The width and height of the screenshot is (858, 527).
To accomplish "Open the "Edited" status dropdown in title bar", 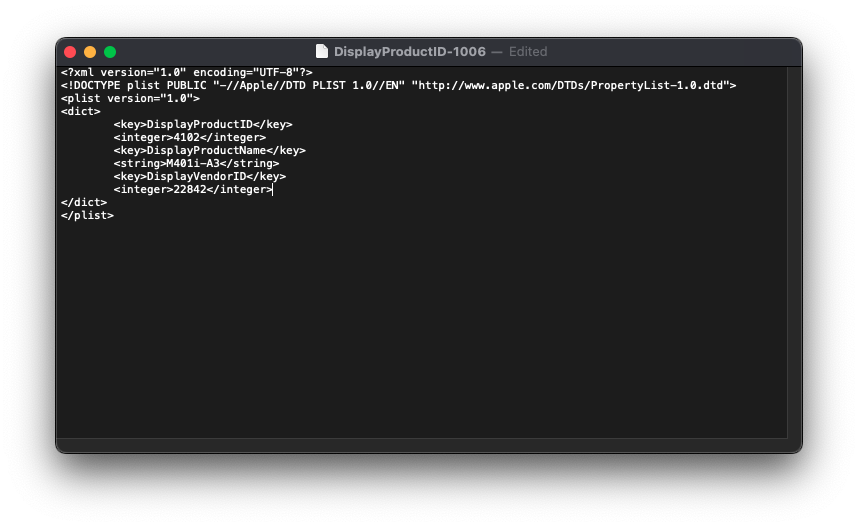I will pyautogui.click(x=527, y=51).
